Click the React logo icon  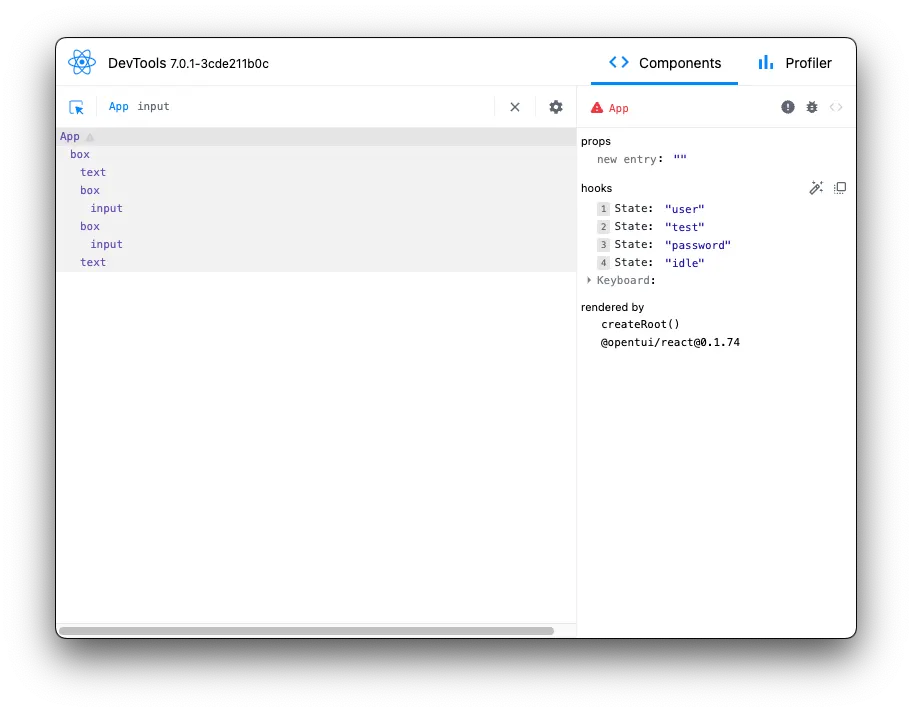[x=81, y=62]
